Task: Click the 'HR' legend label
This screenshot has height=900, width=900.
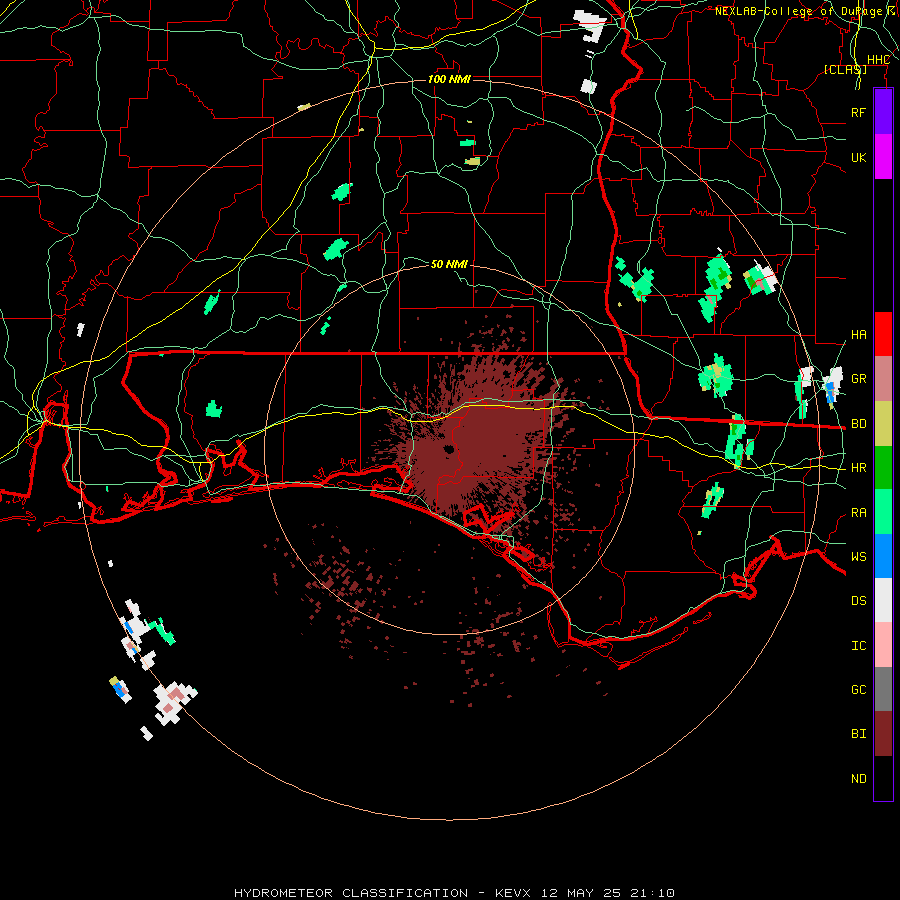Action: pos(858,468)
